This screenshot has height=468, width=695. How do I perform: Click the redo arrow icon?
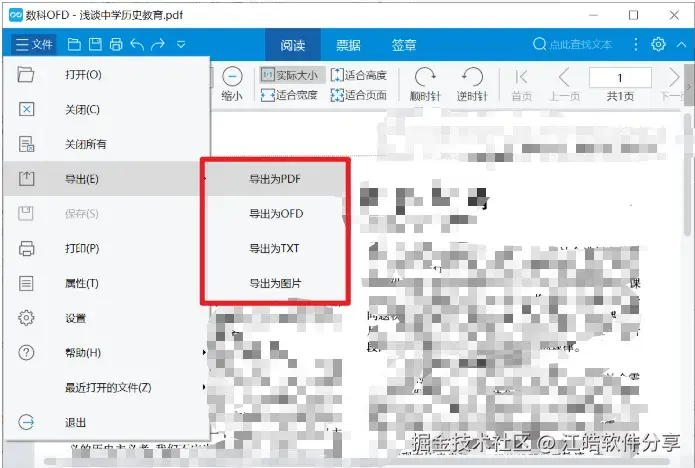click(x=158, y=44)
